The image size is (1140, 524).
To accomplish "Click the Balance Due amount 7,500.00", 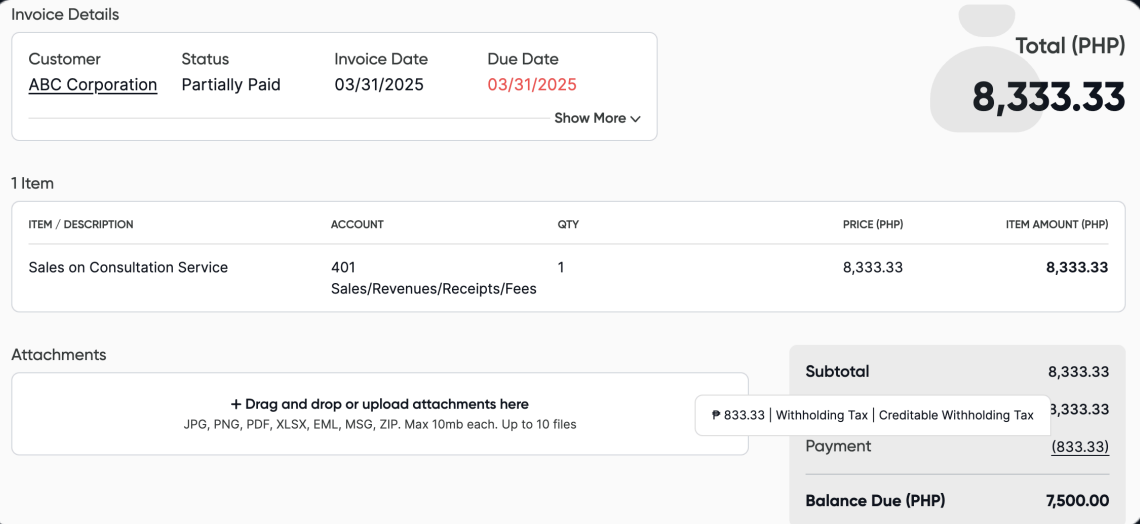I will pyautogui.click(x=1077, y=501).
